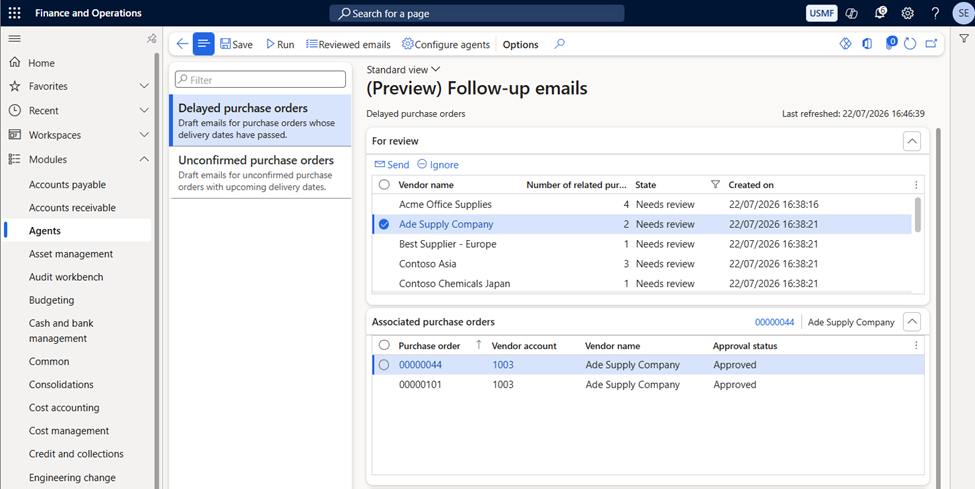
Task: Ignore the selected follow-up email
Action: tap(438, 164)
